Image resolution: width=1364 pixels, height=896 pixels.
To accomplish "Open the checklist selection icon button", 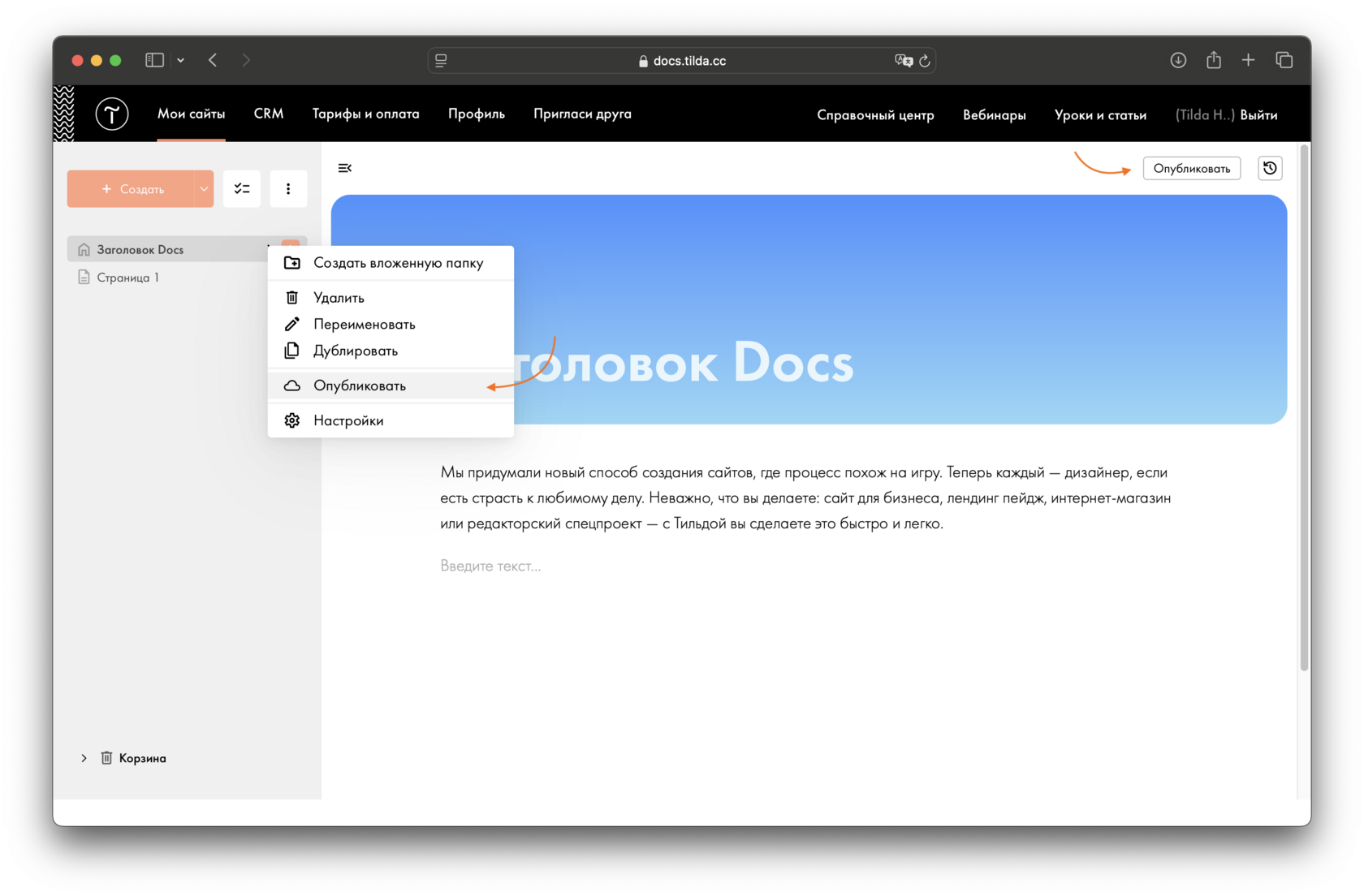I will click(x=242, y=188).
